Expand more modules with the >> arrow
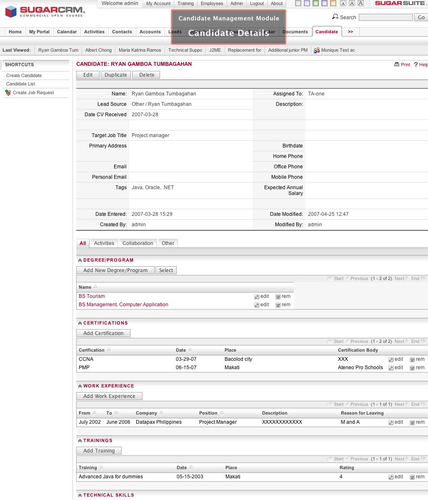This screenshot has height=500, width=428. coord(350,32)
